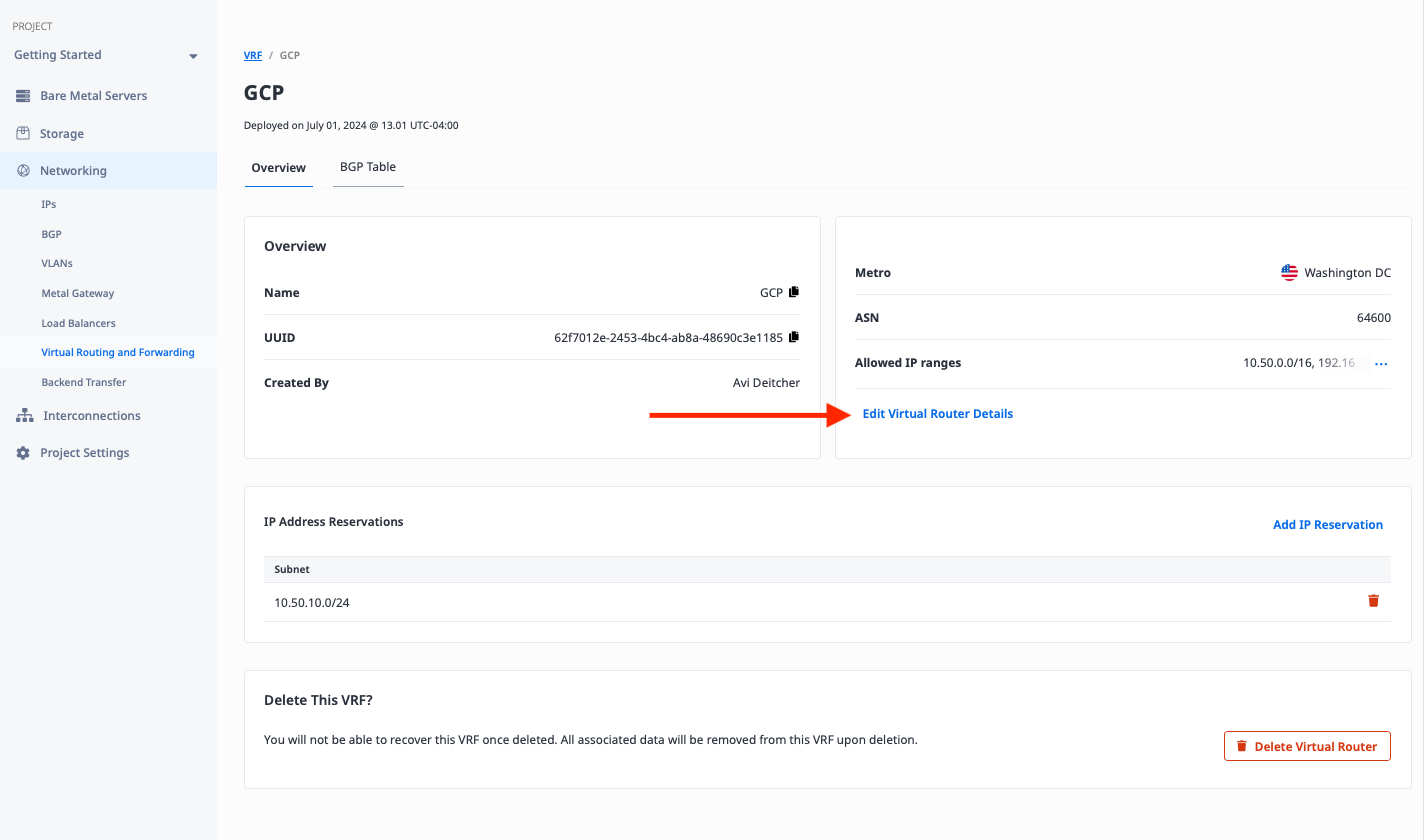
Task: Click the Interconnections hierarchy icon
Action: (24, 415)
